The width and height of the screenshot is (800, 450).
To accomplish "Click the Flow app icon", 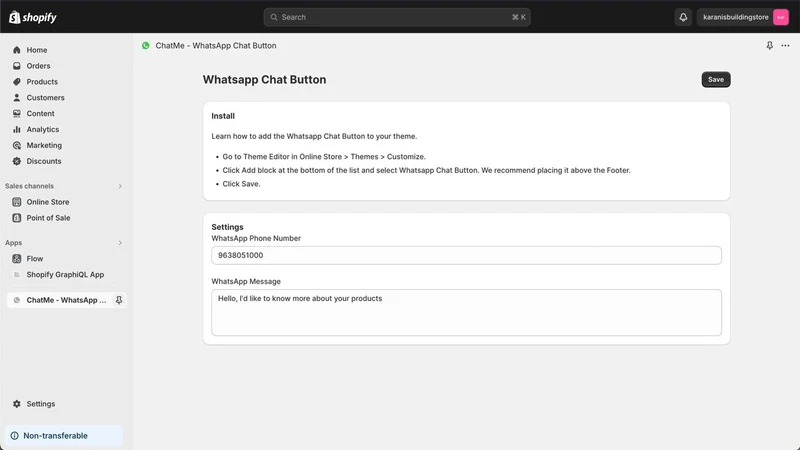I will (x=17, y=259).
